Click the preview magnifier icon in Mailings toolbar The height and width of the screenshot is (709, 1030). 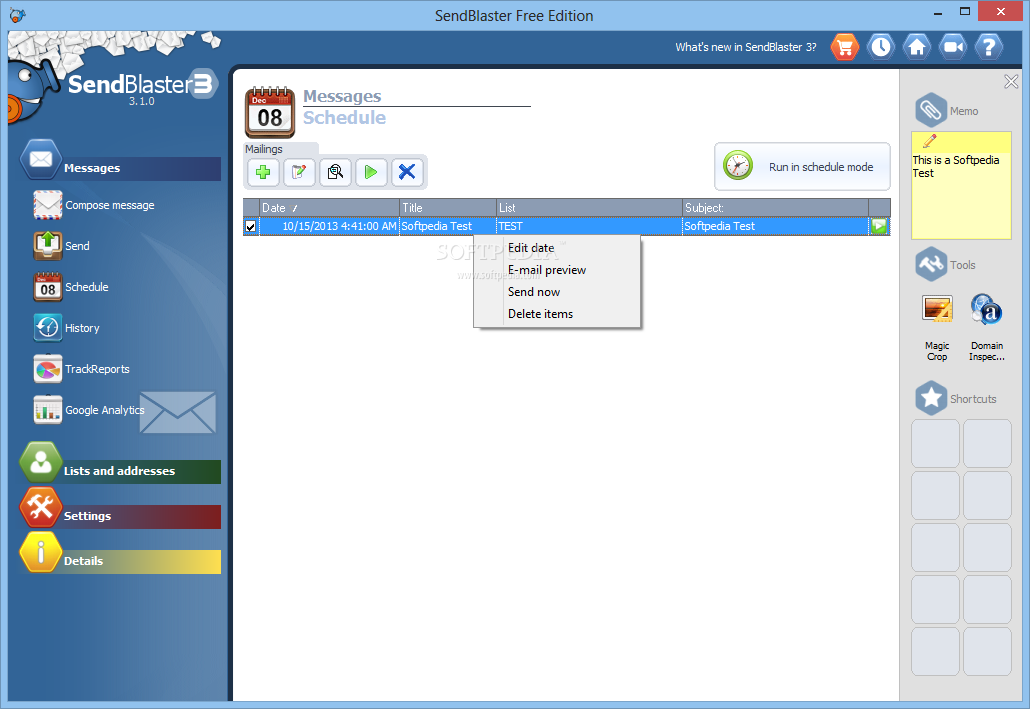point(335,172)
